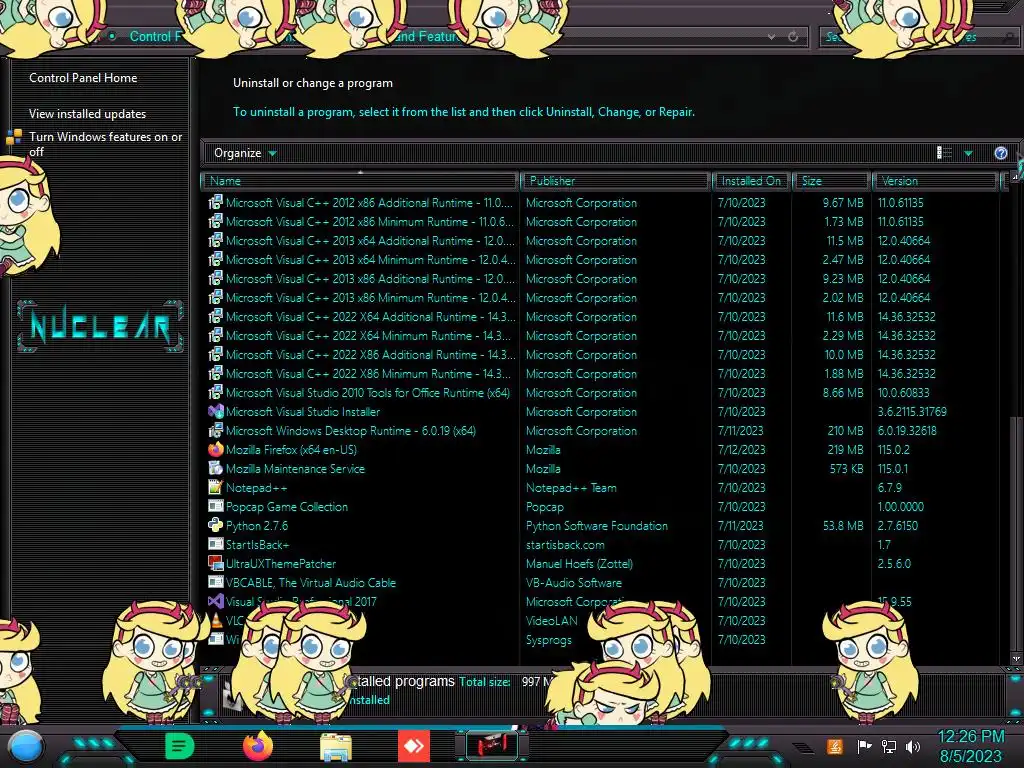Viewport: 1024px width, 768px height.
Task: Click the volume speaker tray icon
Action: click(x=913, y=746)
